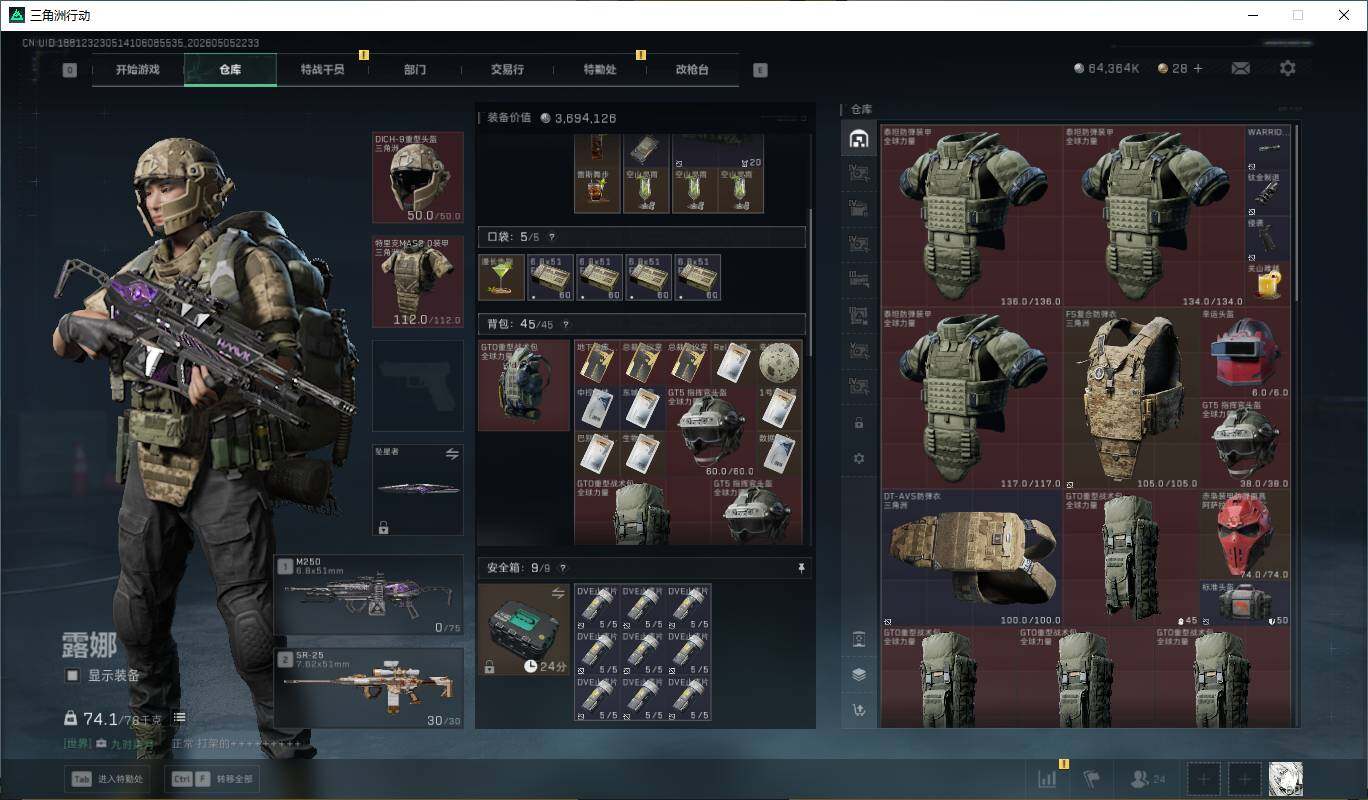Image resolution: width=1368 pixels, height=800 pixels.
Task: Select the moon-like sphere item in backpack
Action: (x=780, y=362)
